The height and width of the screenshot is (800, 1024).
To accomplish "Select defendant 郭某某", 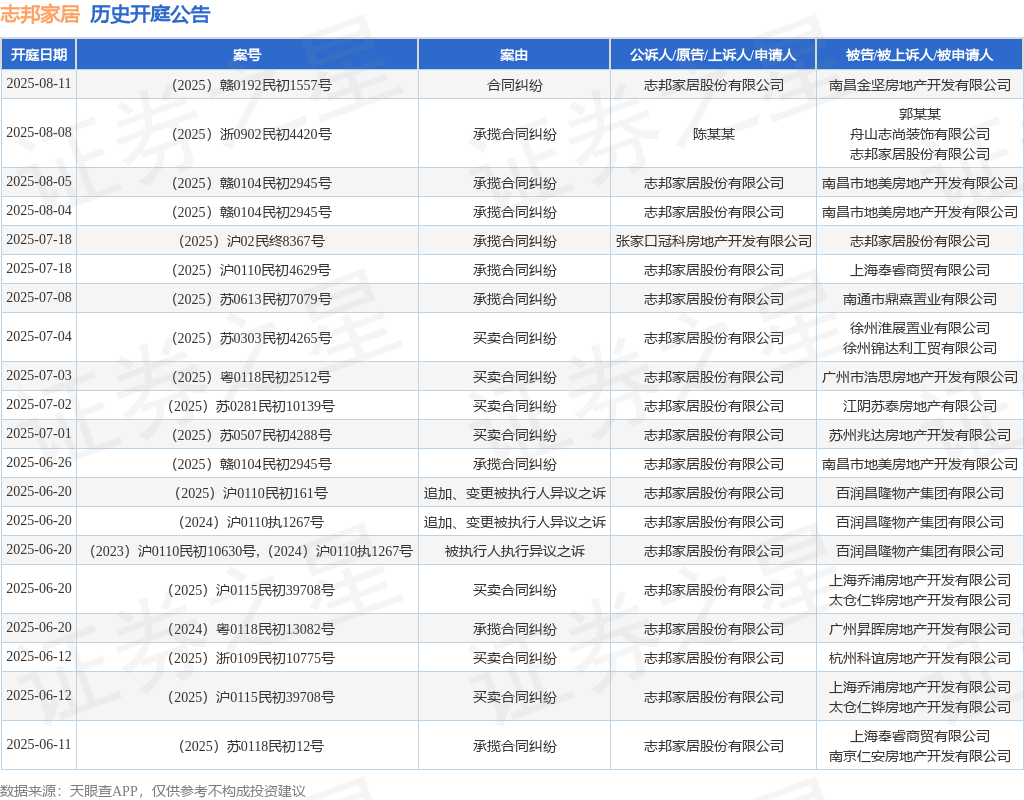I will (920, 114).
